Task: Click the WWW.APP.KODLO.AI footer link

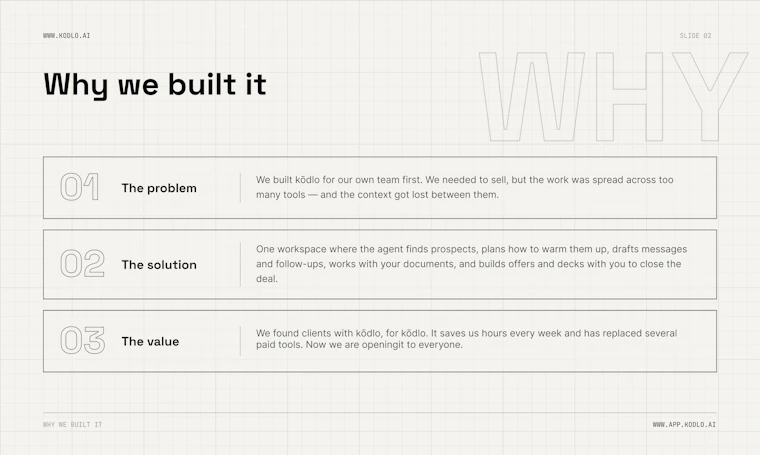Action: tap(684, 424)
